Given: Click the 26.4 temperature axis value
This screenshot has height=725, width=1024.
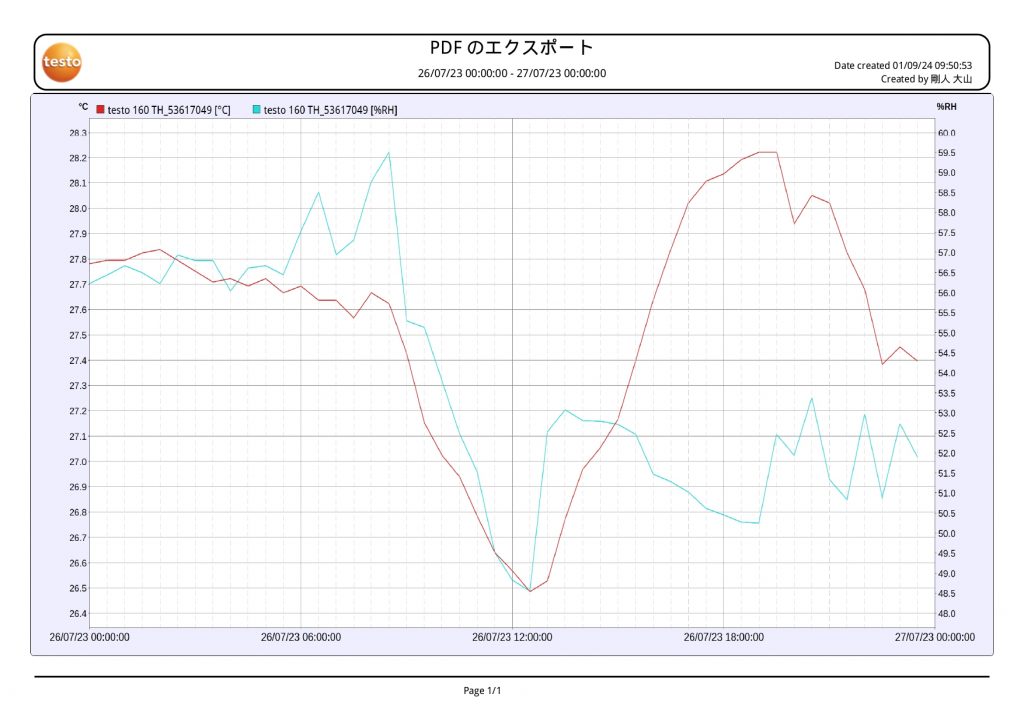Looking at the screenshot, I should (78, 613).
